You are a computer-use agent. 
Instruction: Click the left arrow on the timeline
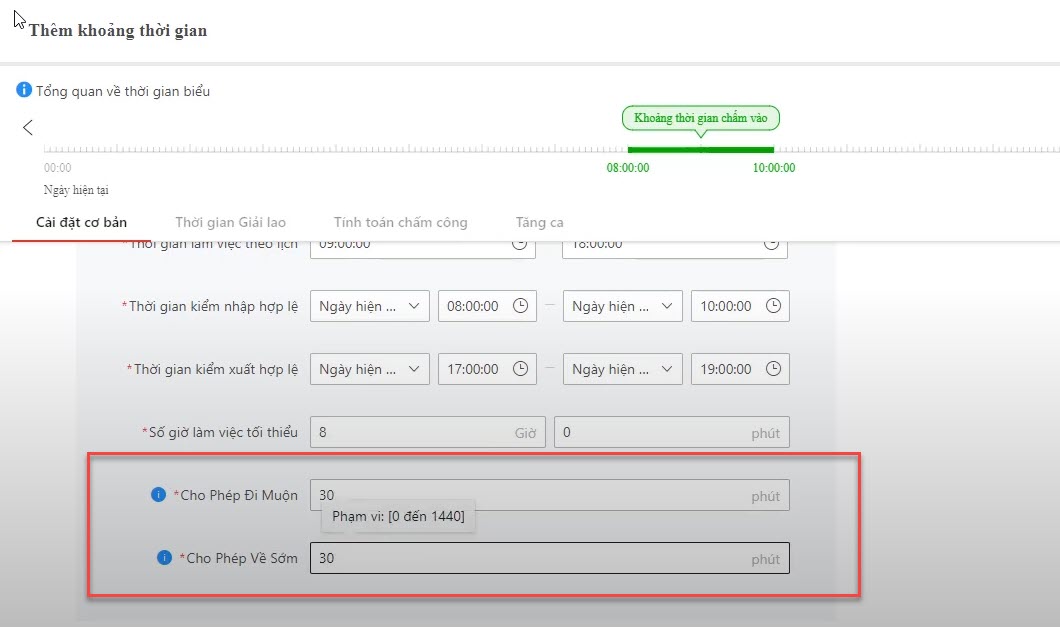tap(28, 127)
